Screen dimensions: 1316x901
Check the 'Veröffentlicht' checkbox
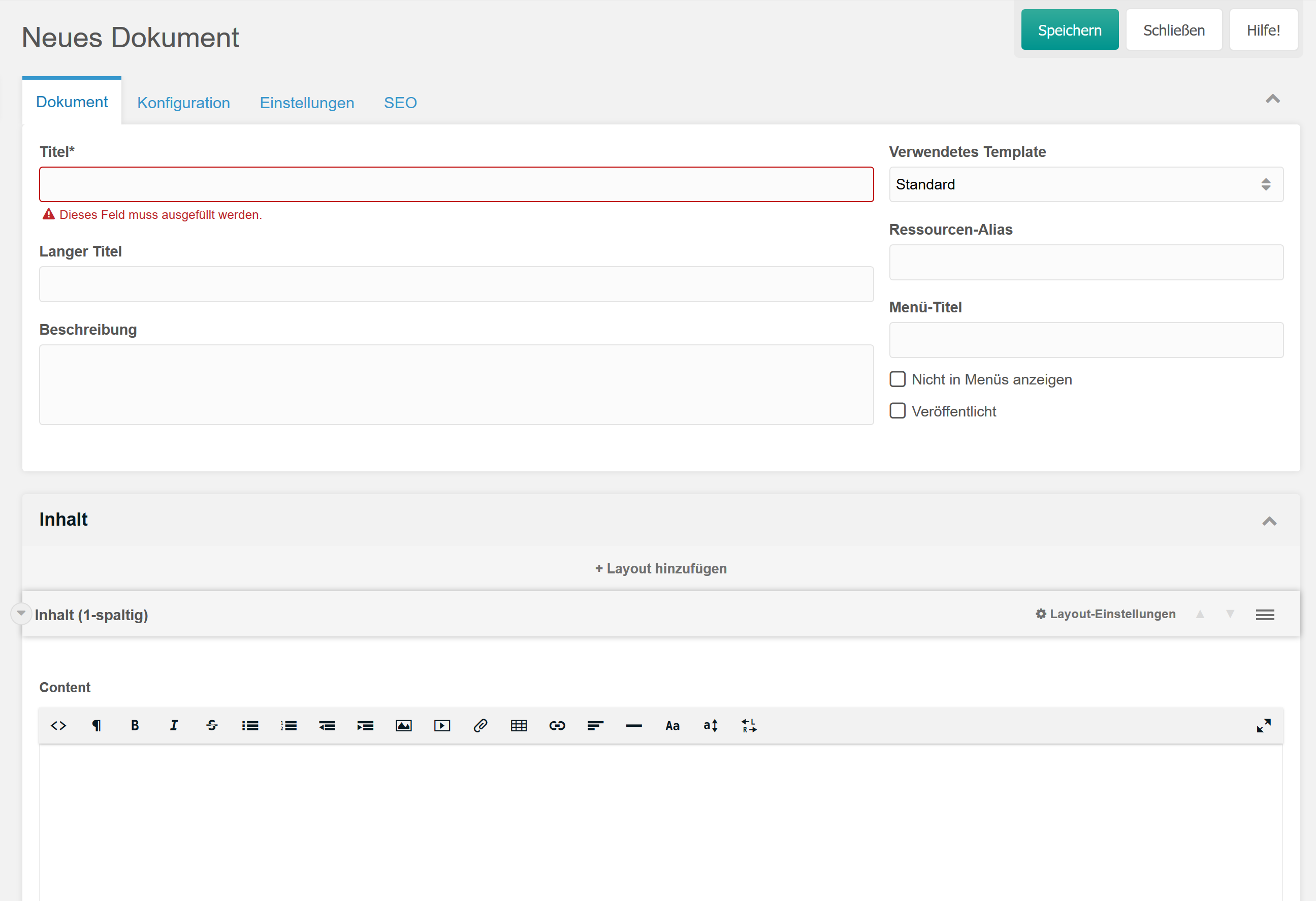coord(897,410)
